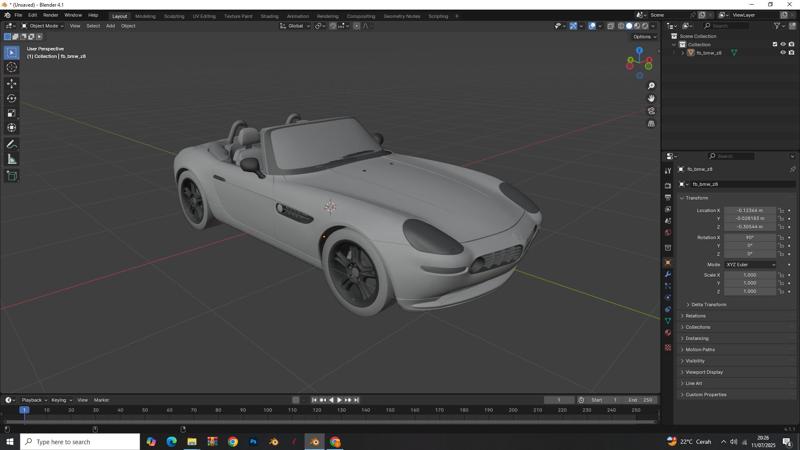Switch to material preview shading

coord(637,26)
